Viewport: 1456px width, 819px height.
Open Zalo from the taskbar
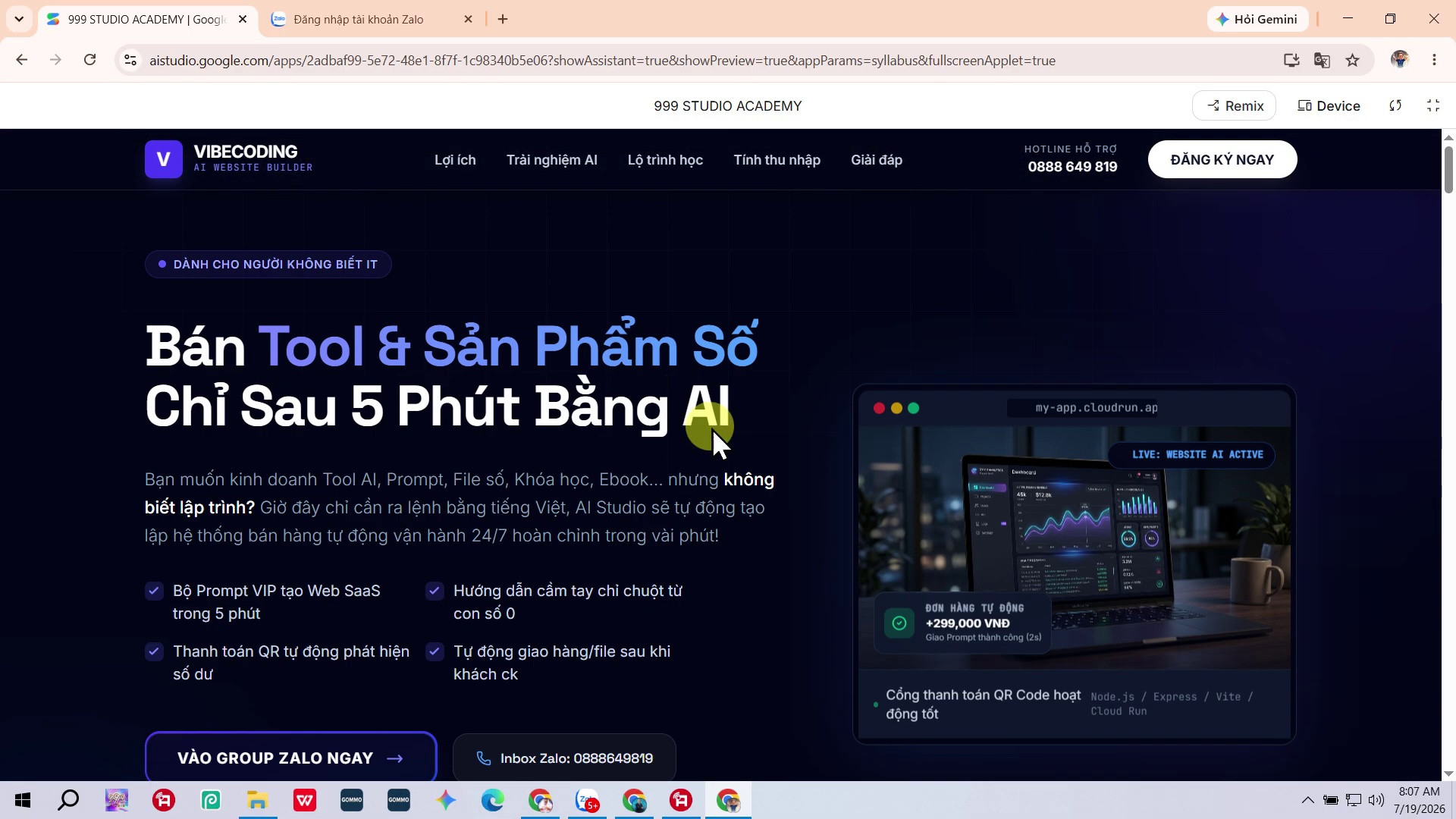click(x=588, y=800)
